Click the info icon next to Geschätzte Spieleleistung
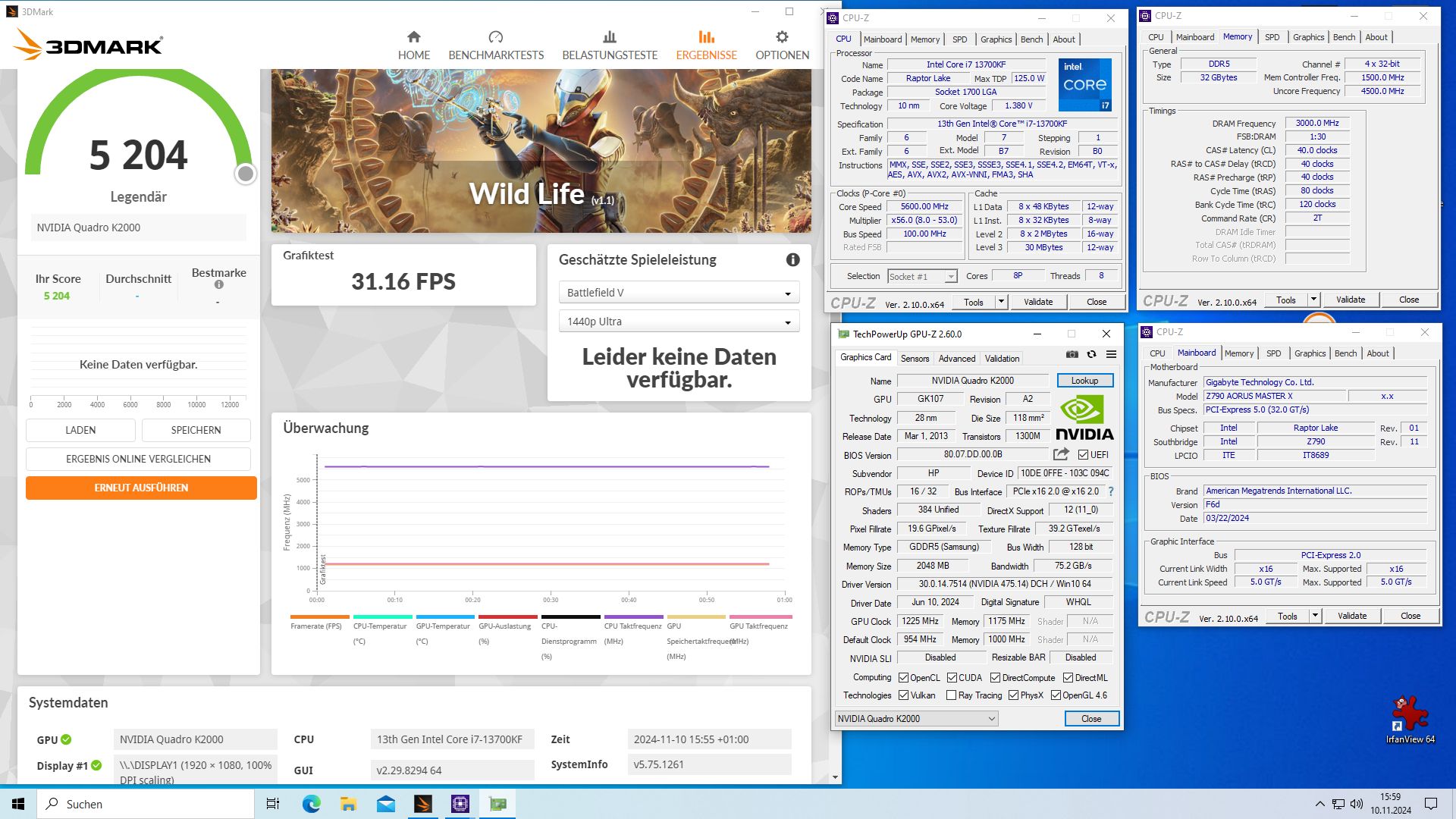Screen dimensions: 1456x819 coord(792,259)
